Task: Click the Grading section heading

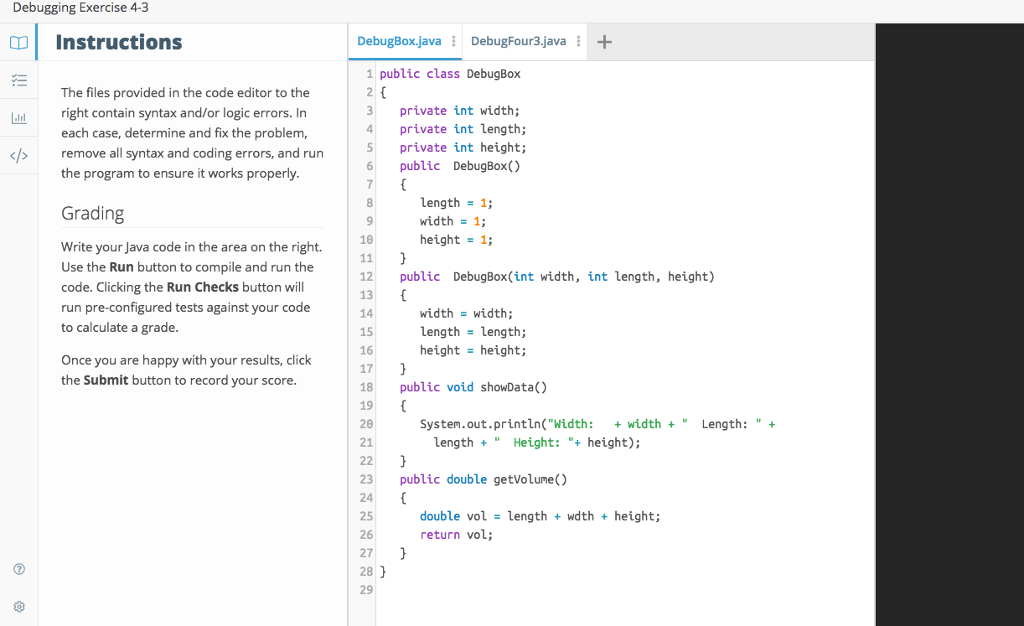Action: pyautogui.click(x=94, y=212)
